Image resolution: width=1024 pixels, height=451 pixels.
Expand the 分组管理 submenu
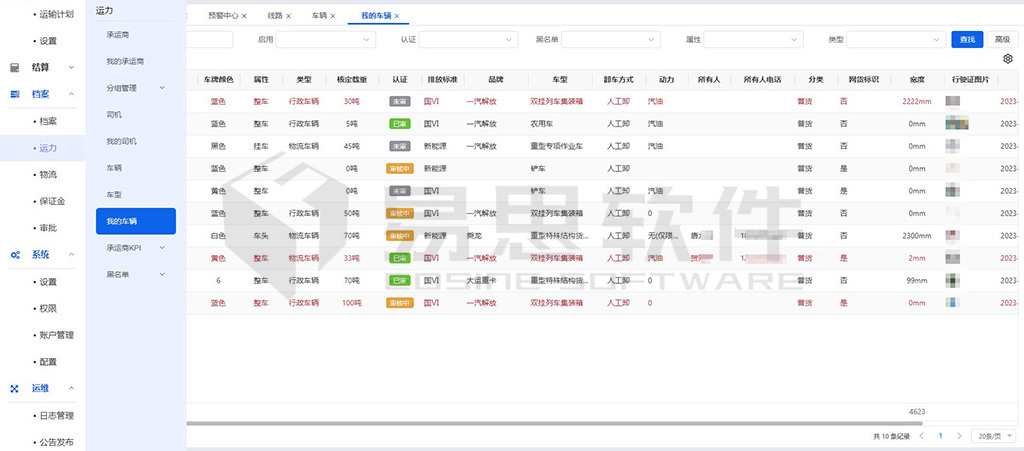point(134,88)
